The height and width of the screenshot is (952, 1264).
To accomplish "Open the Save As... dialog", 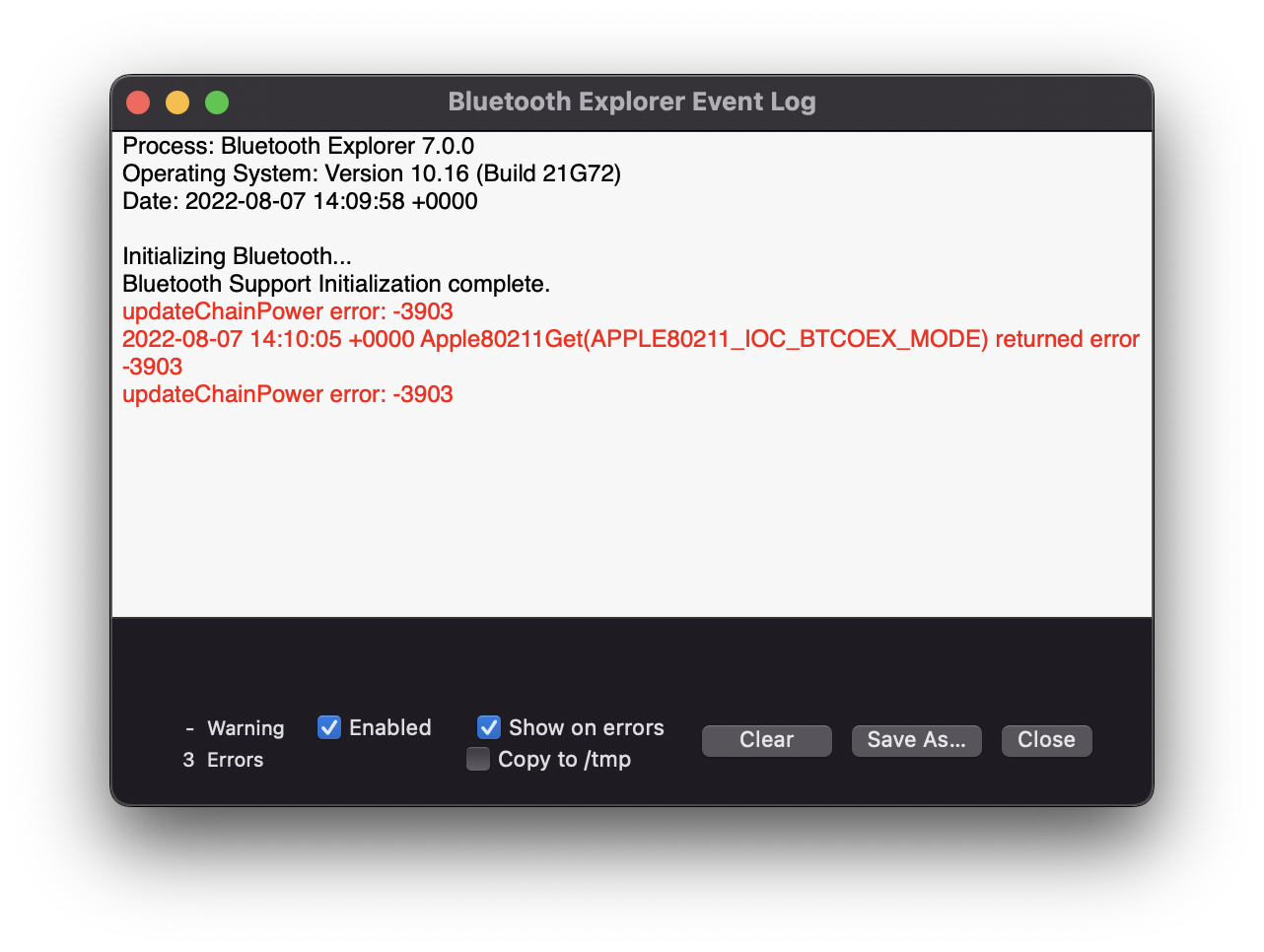I will 916,740.
